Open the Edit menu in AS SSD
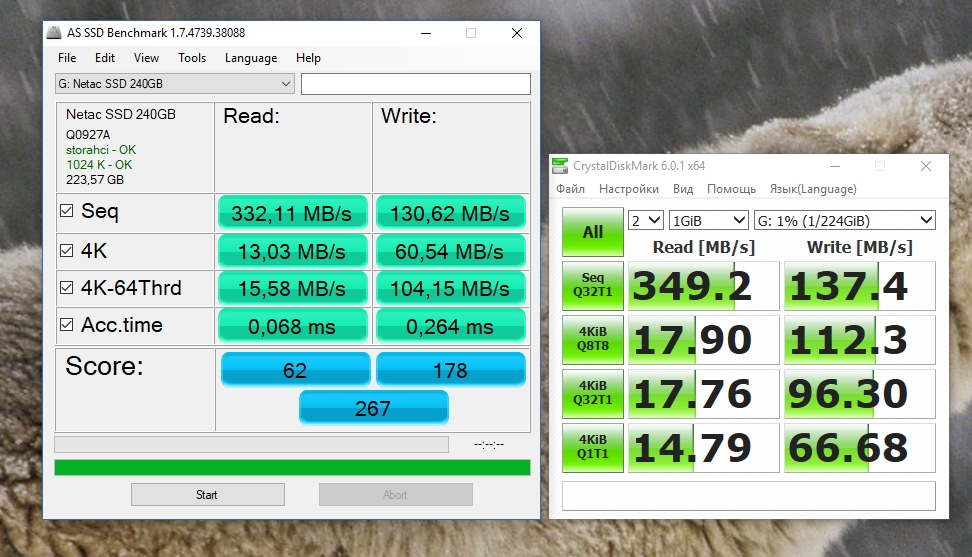972x557 pixels. tap(105, 58)
